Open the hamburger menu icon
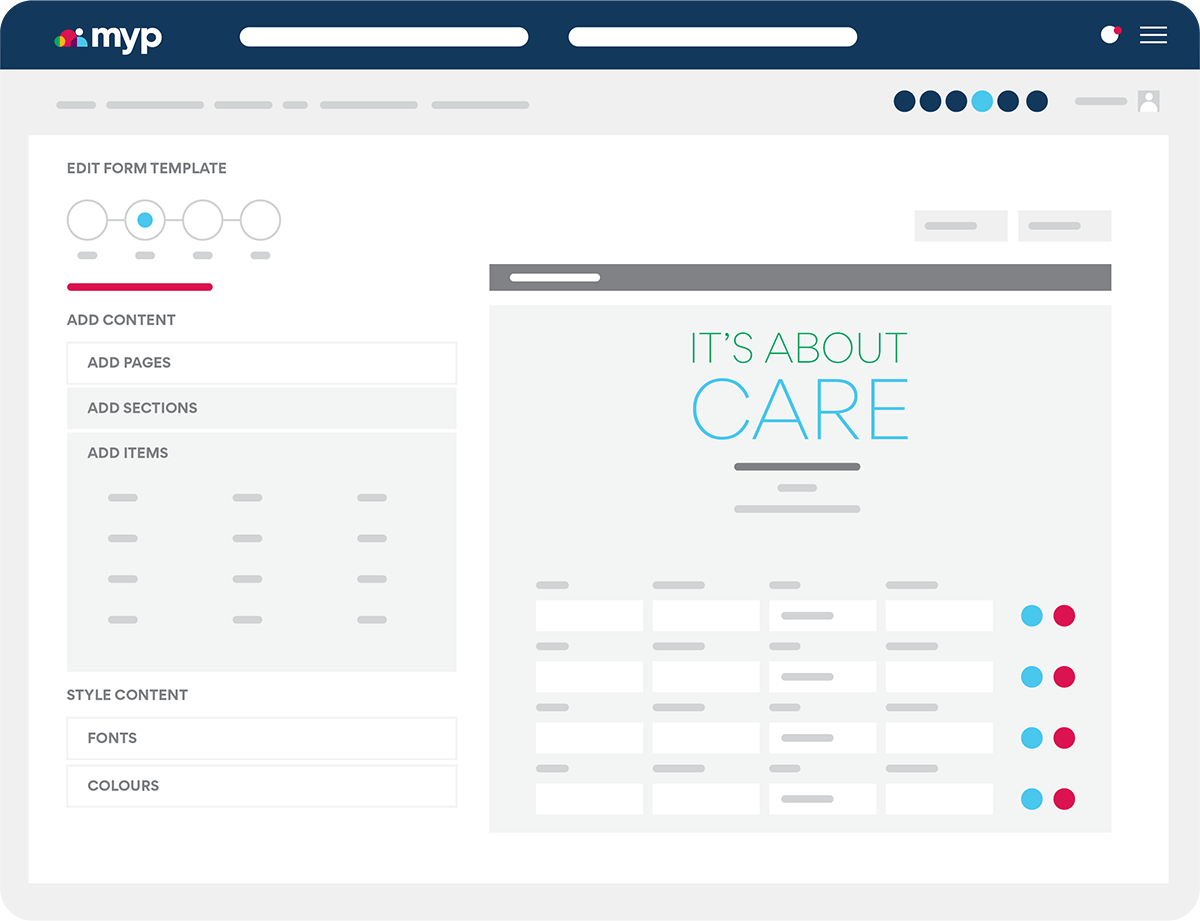Viewport: 1200px width, 921px height. coord(1153,35)
